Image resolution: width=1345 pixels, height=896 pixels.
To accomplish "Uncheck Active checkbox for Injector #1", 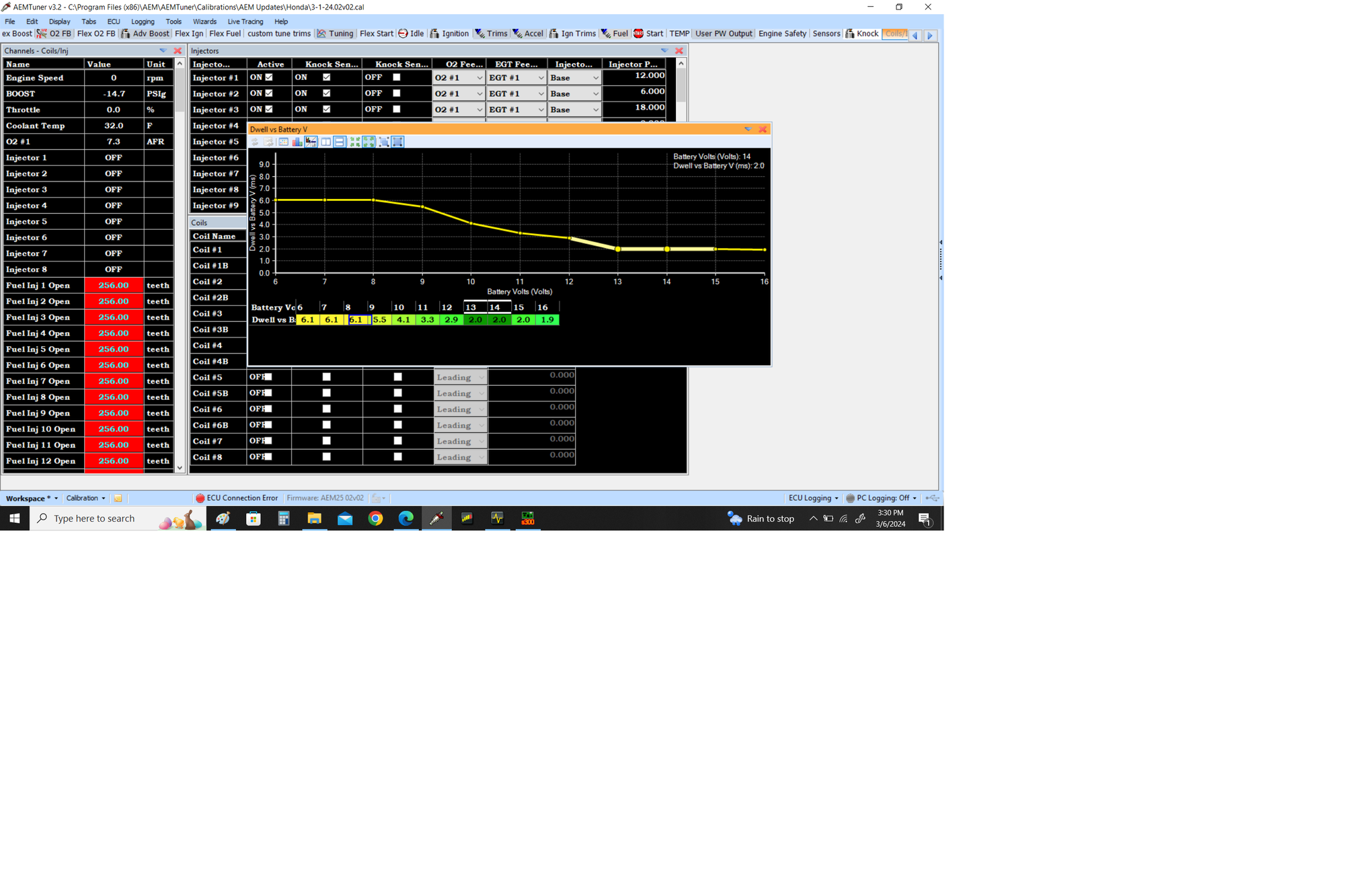I will pos(269,77).
